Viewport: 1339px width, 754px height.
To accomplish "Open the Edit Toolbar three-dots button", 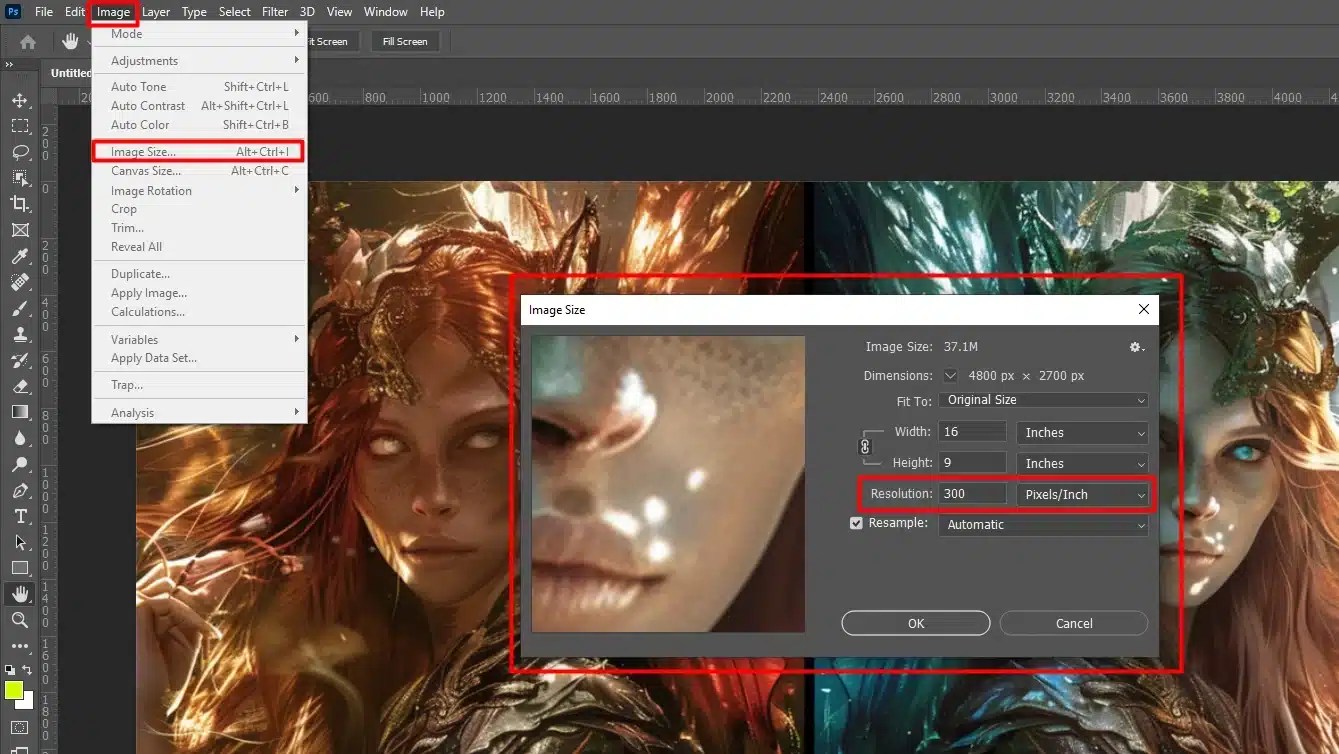I will click(19, 646).
